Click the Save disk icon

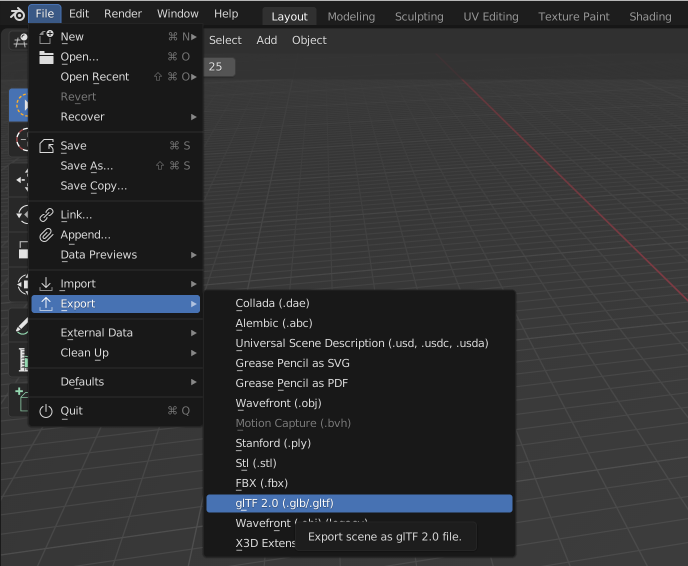(46, 146)
